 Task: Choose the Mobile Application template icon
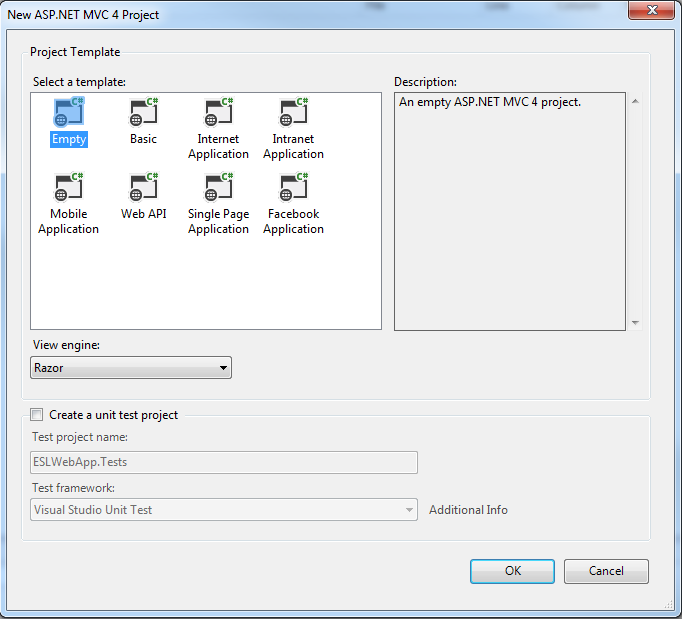[x=69, y=187]
